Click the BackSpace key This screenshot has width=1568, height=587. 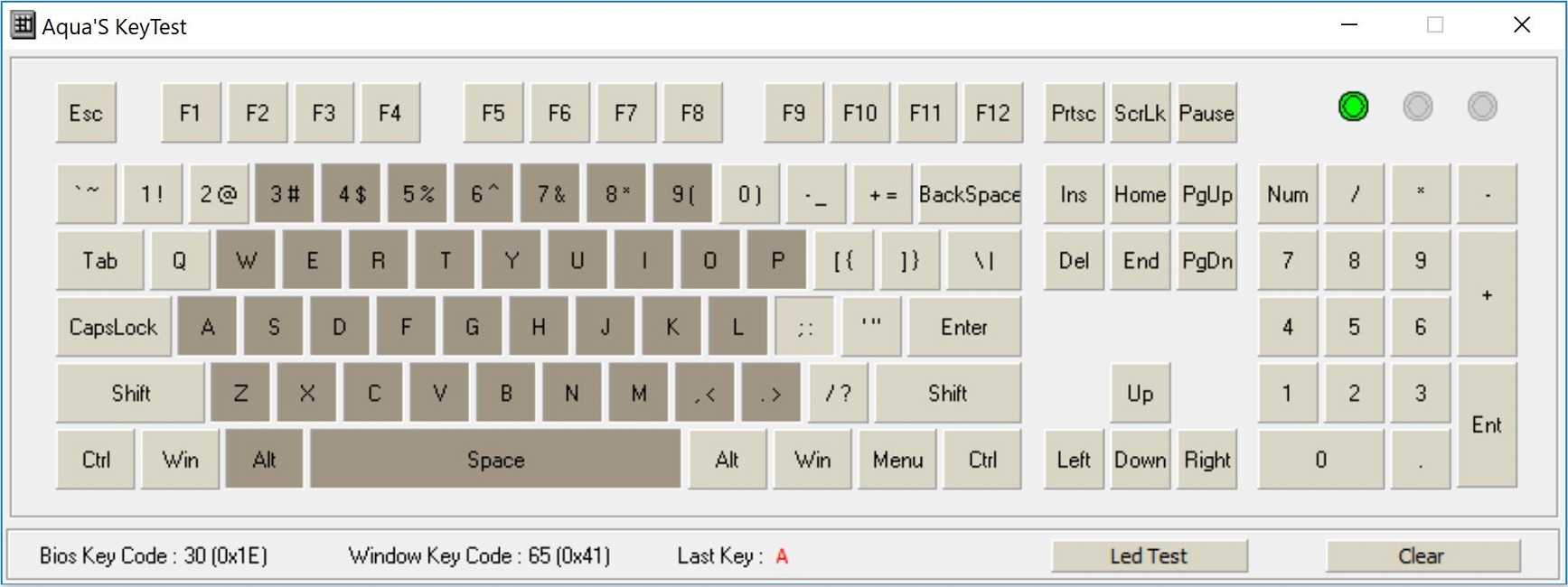[x=969, y=194]
